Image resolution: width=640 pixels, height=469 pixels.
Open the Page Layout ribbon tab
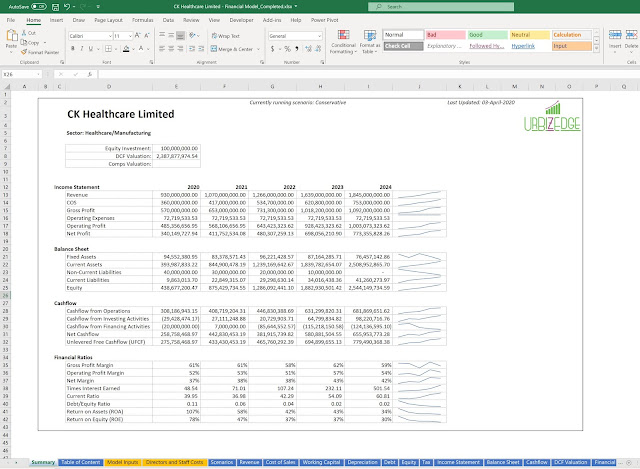coord(108,20)
